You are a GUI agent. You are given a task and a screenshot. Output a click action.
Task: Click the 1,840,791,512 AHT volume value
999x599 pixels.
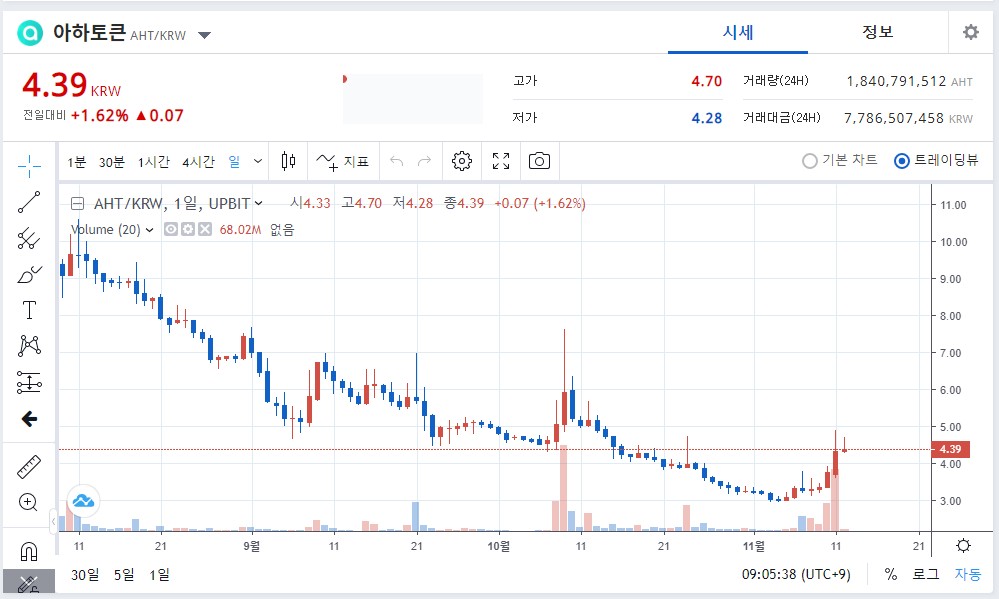(909, 81)
